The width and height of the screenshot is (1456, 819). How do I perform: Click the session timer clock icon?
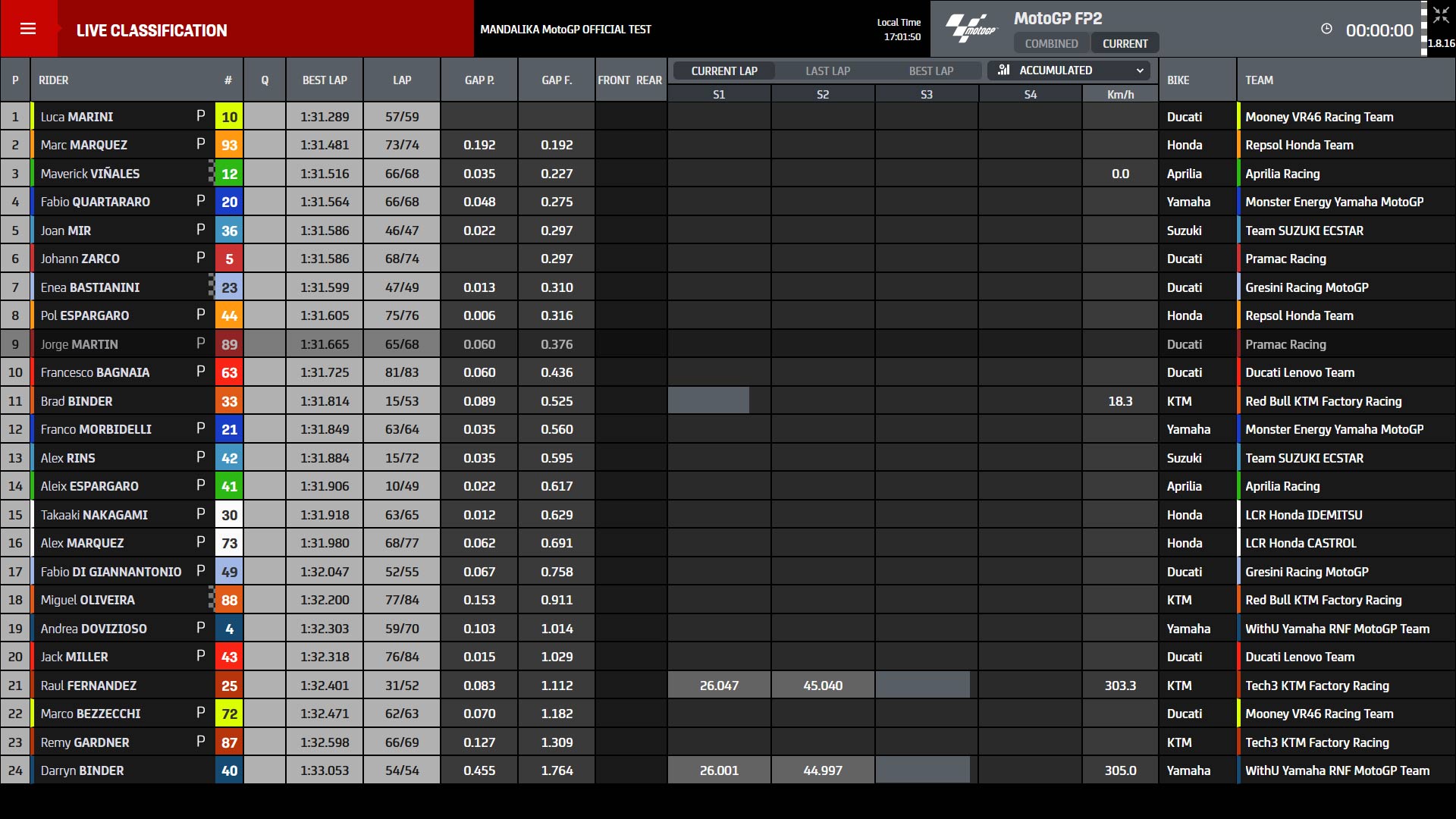coord(1326,29)
